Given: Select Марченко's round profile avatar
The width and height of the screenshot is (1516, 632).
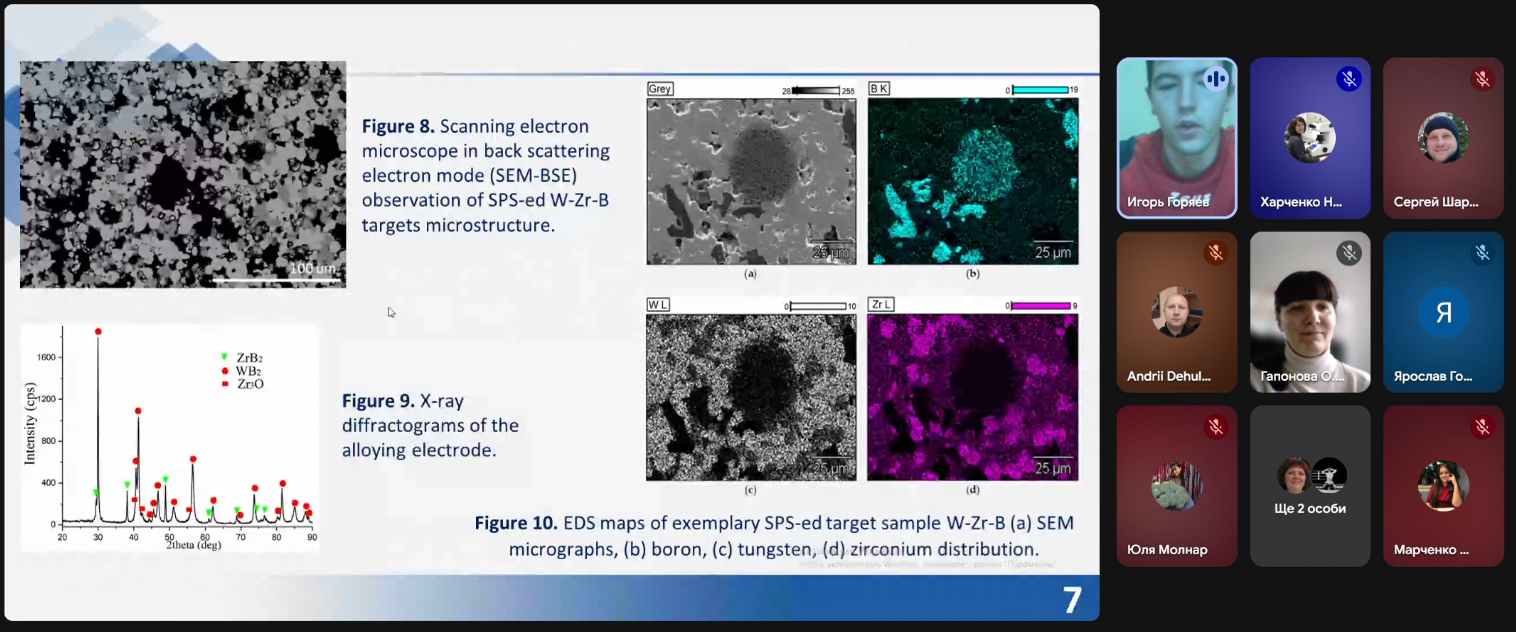Looking at the screenshot, I should pyautogui.click(x=1443, y=485).
